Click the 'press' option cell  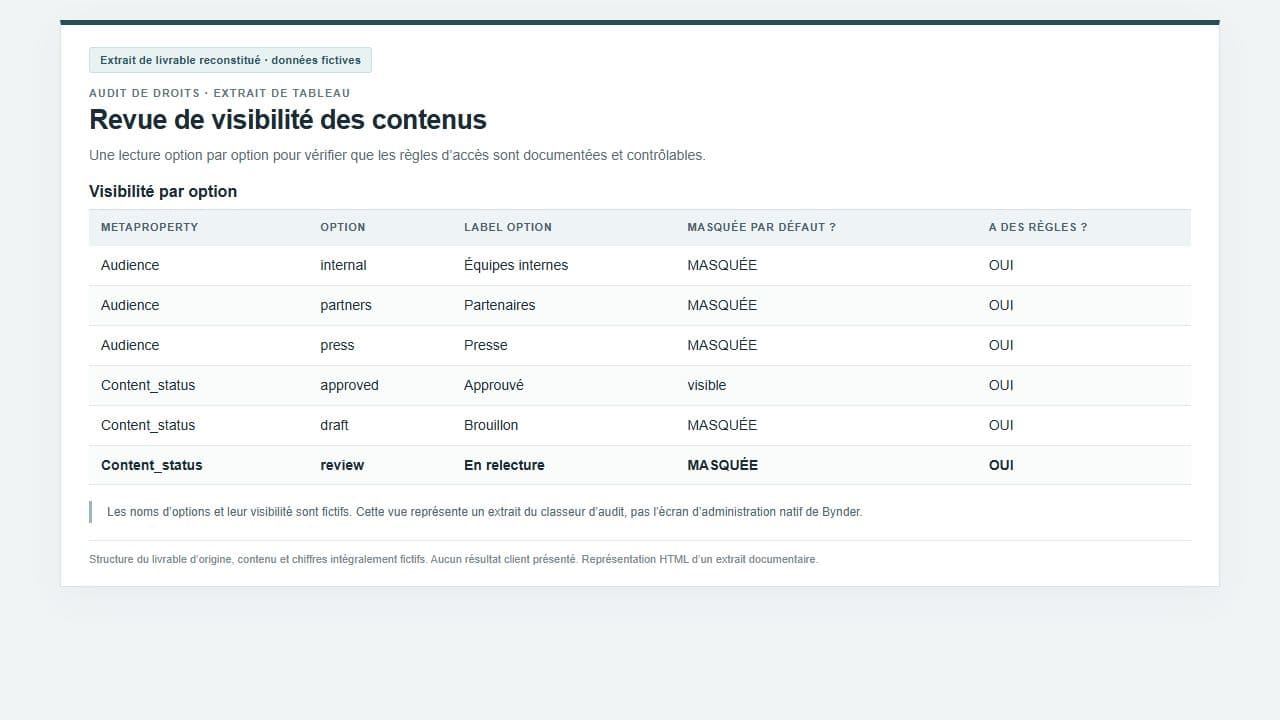point(337,345)
